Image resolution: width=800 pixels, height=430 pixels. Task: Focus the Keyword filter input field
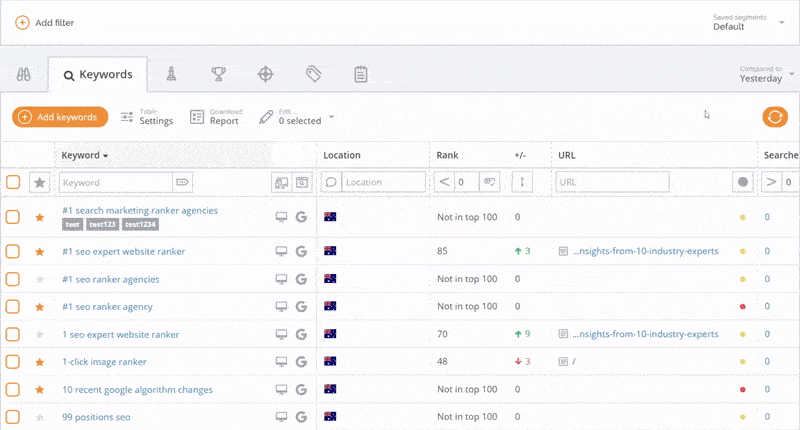pos(116,182)
